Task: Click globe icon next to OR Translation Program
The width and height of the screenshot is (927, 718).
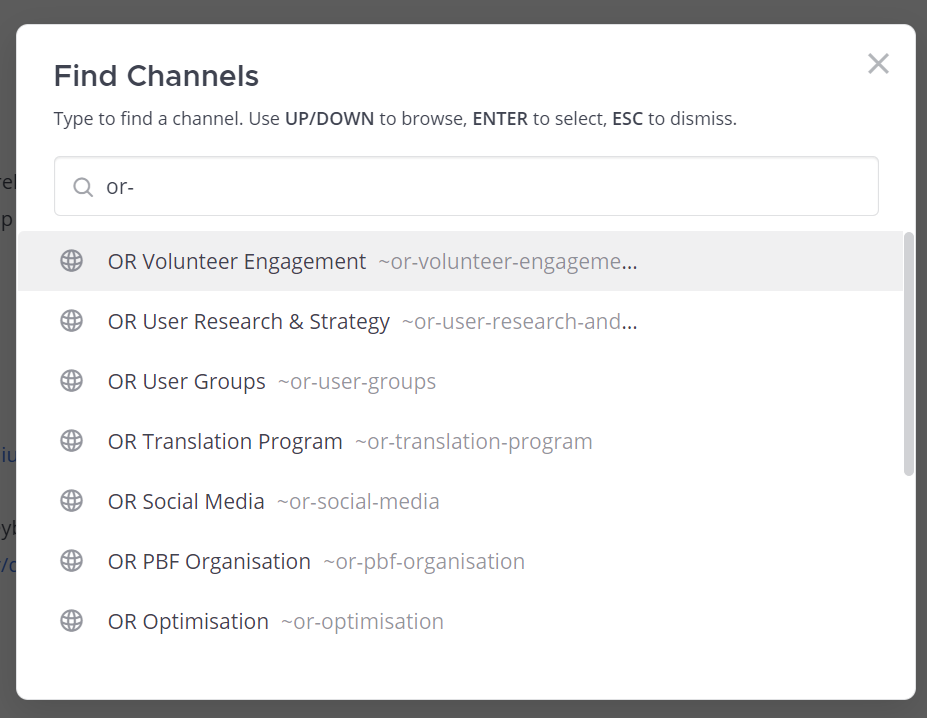Action: tap(71, 441)
